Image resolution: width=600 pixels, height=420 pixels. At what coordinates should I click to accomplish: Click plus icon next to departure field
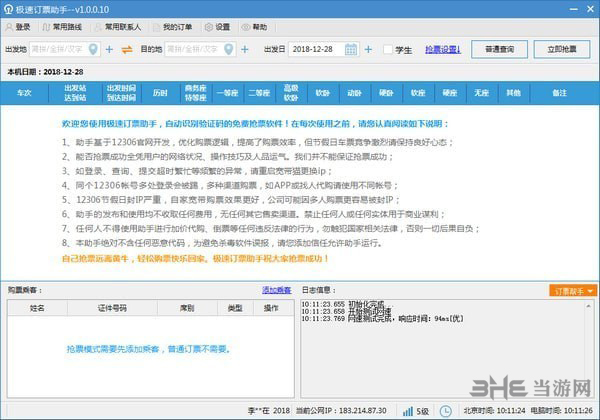coord(109,49)
